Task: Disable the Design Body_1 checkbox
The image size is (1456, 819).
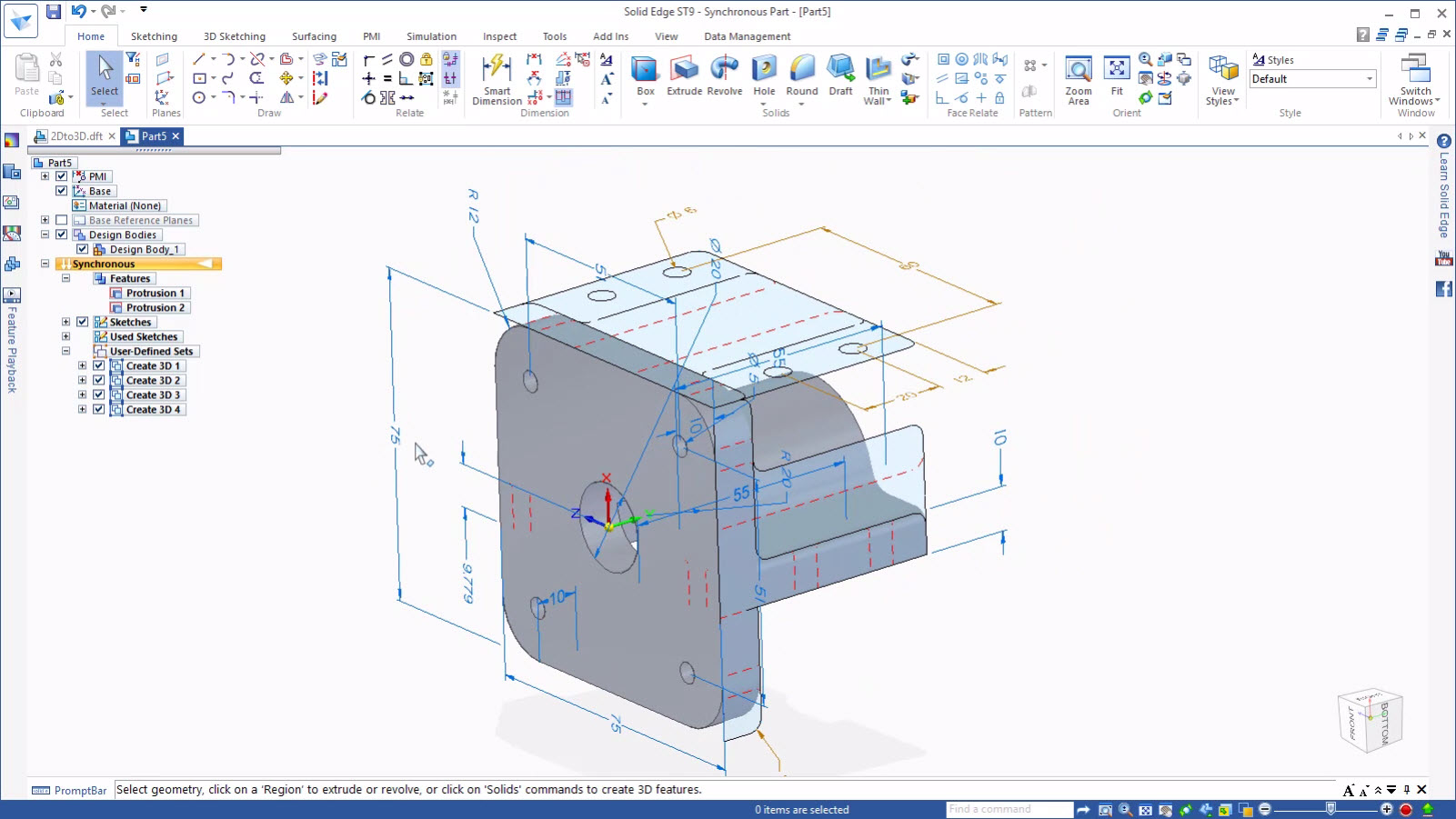Action: pyautogui.click(x=83, y=248)
